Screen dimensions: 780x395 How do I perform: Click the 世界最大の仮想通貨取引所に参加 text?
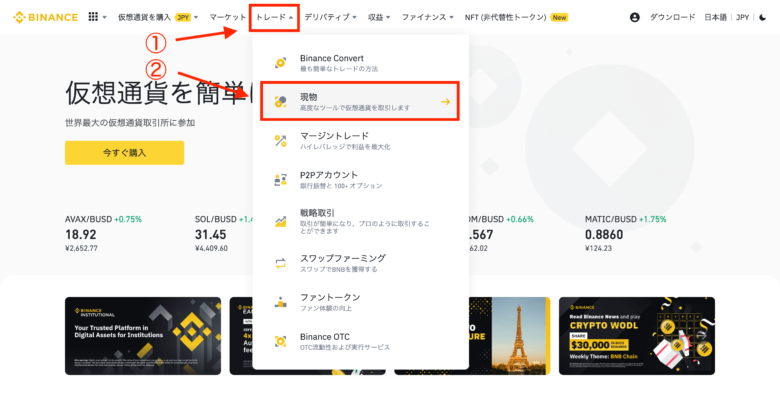point(130,122)
